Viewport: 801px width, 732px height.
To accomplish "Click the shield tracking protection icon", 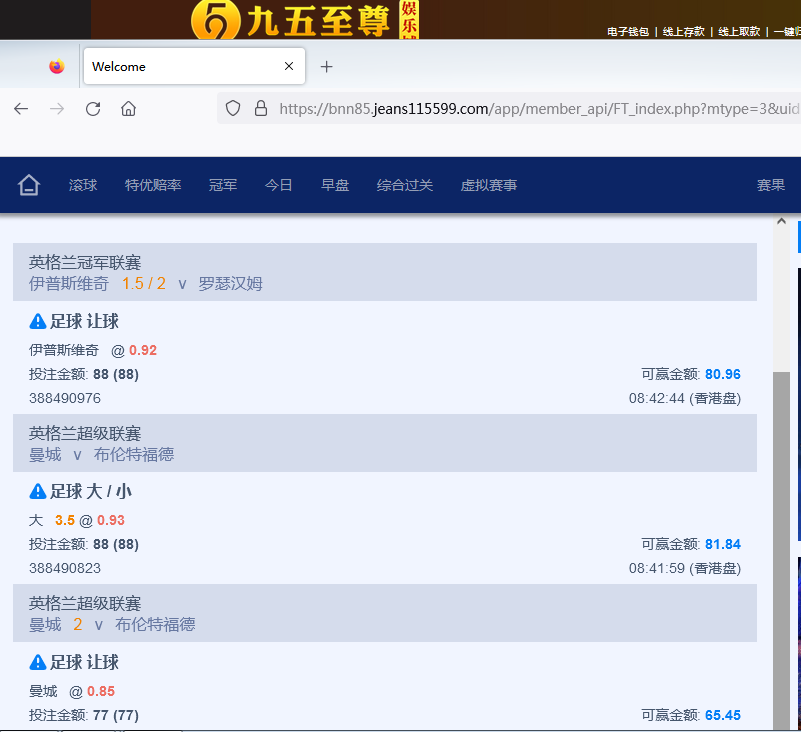I will point(233,108).
